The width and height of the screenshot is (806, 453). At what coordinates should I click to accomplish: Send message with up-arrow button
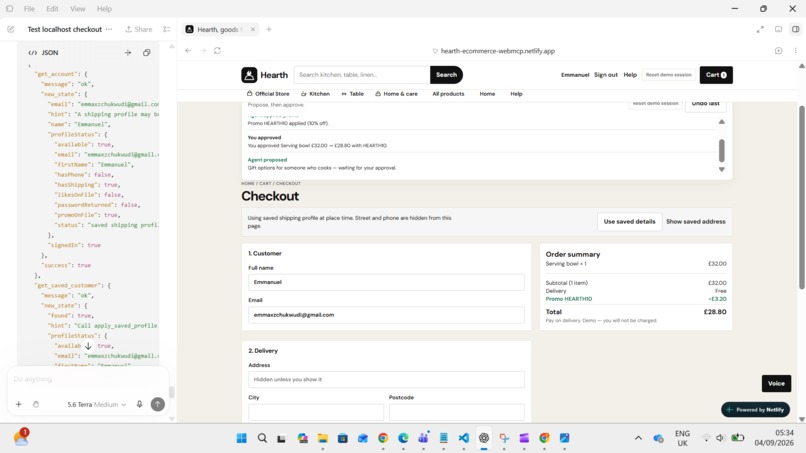coord(158,404)
